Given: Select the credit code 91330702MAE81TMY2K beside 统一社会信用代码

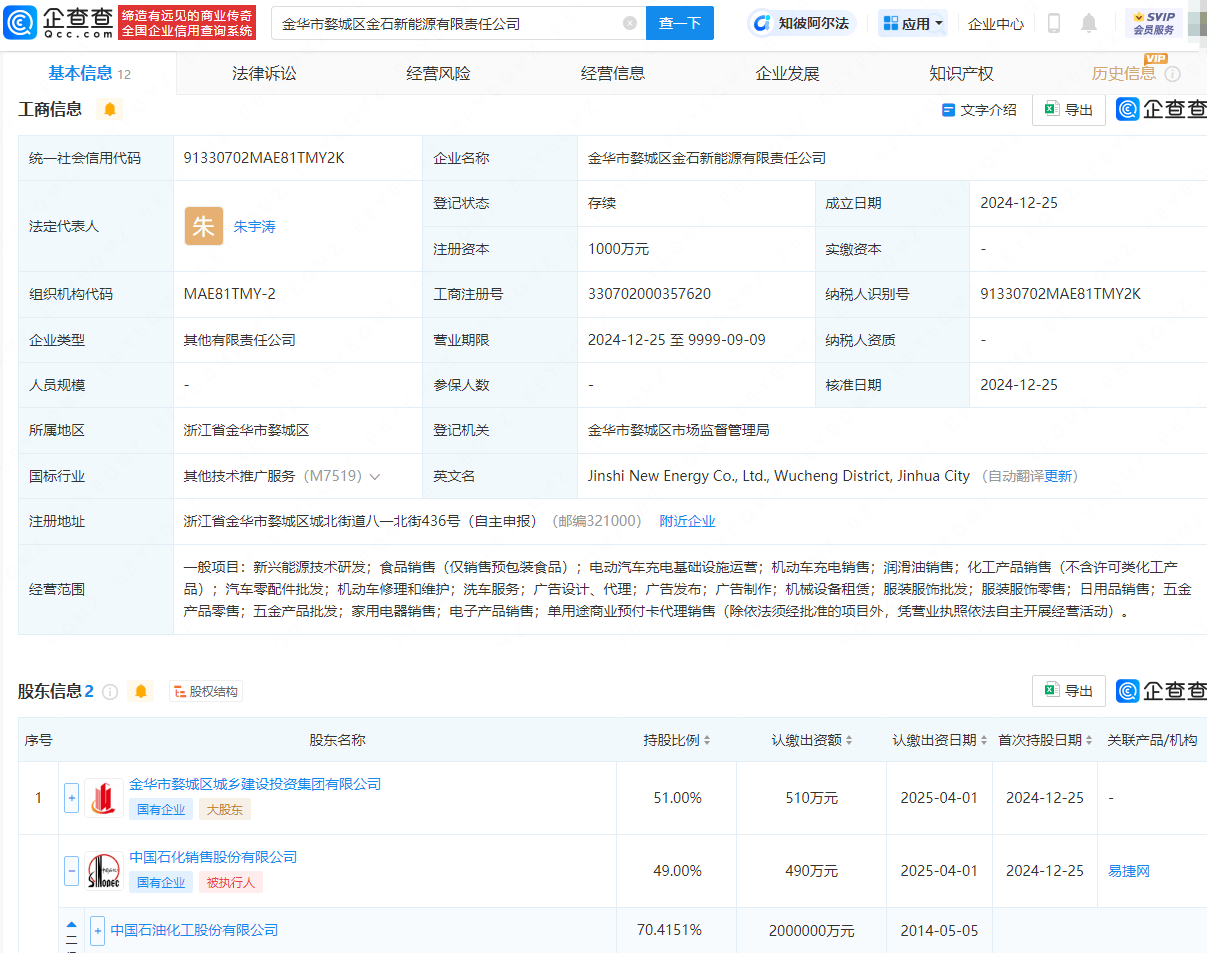Looking at the screenshot, I should pos(264,158).
